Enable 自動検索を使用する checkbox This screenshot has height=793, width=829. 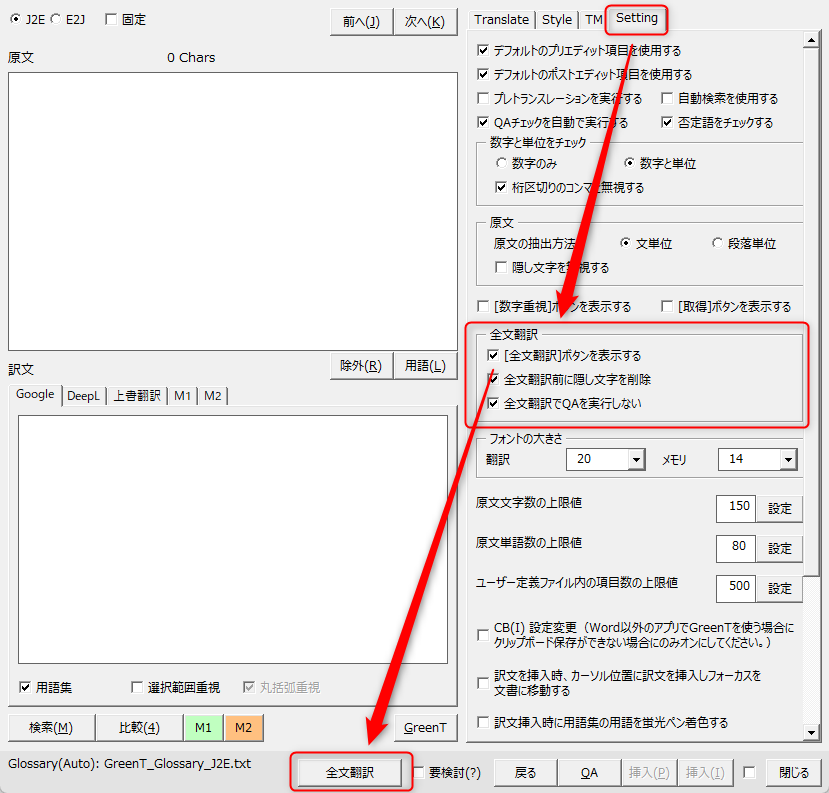[668, 99]
